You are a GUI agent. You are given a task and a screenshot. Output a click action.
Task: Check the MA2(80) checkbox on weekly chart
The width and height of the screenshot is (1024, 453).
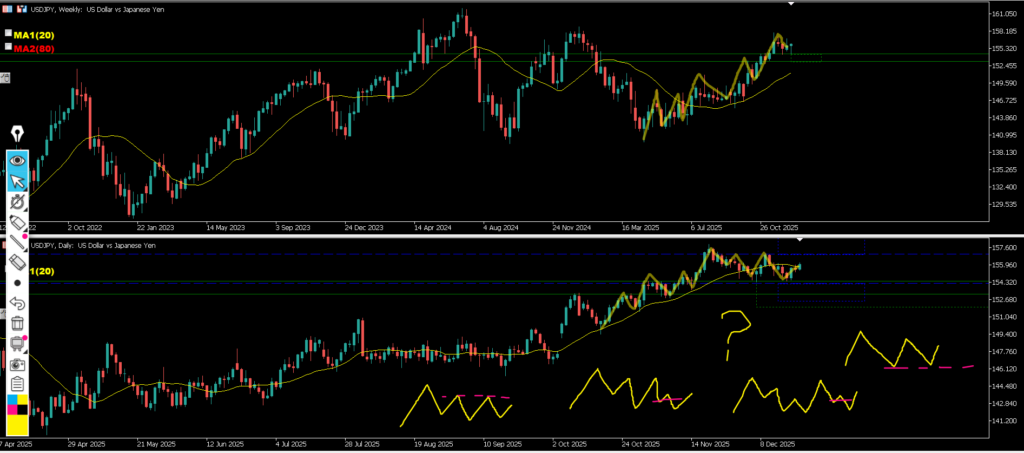8,47
